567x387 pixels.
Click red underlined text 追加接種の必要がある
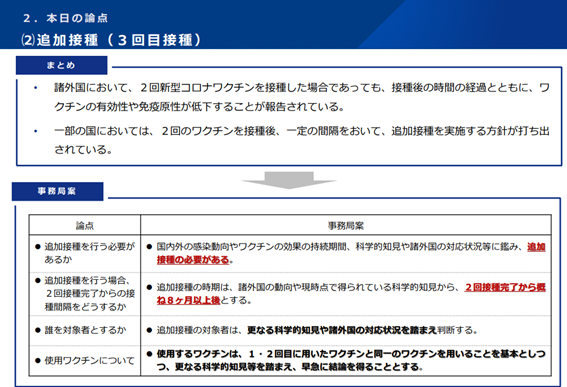(x=351, y=253)
